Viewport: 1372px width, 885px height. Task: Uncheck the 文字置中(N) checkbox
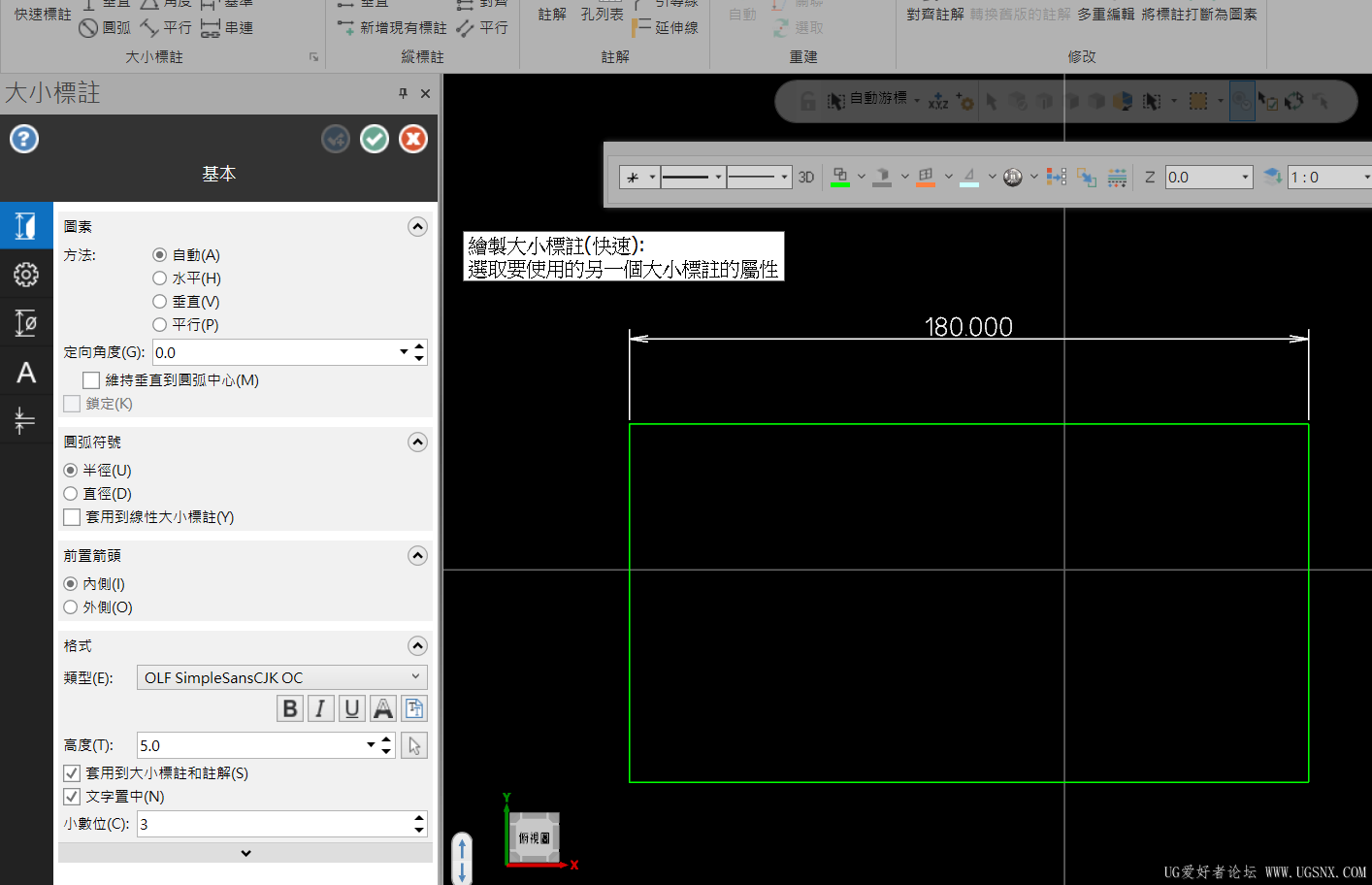pos(72,797)
